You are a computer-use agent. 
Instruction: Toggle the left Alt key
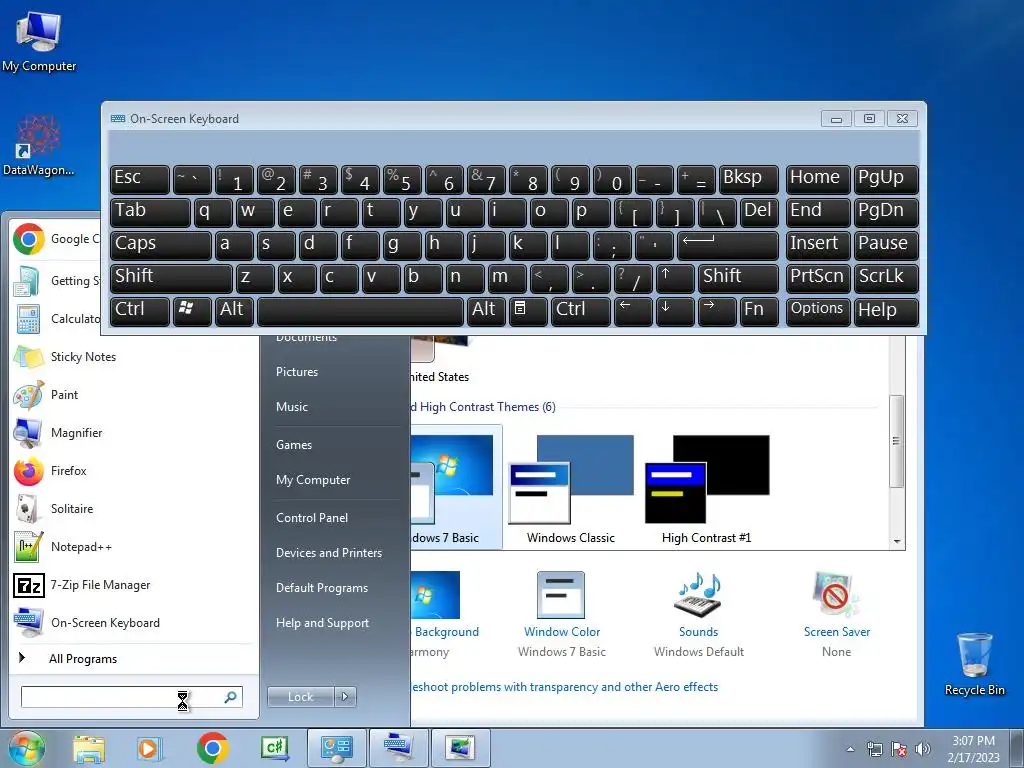(234, 310)
